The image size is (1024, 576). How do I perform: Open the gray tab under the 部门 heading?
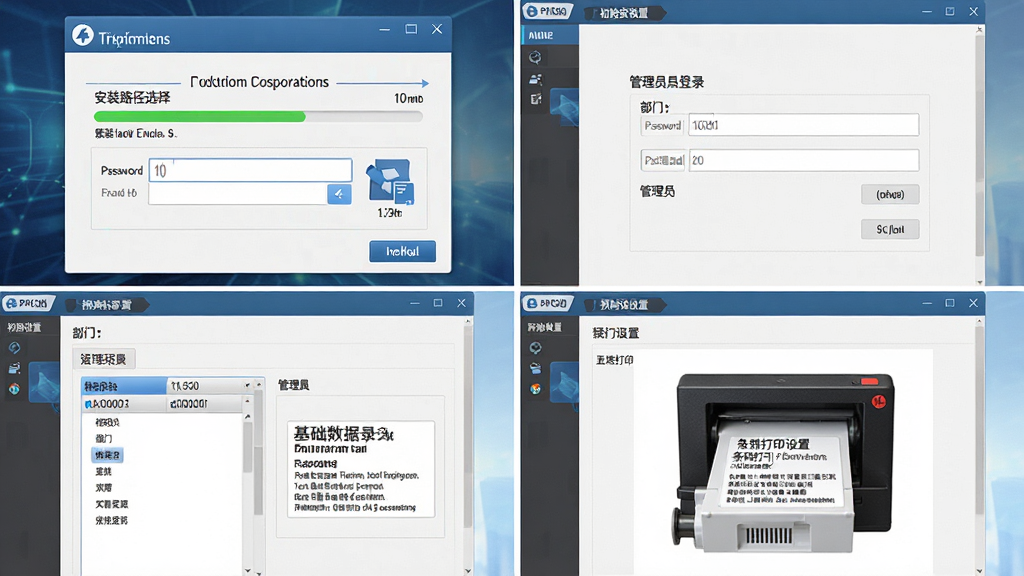click(104, 359)
